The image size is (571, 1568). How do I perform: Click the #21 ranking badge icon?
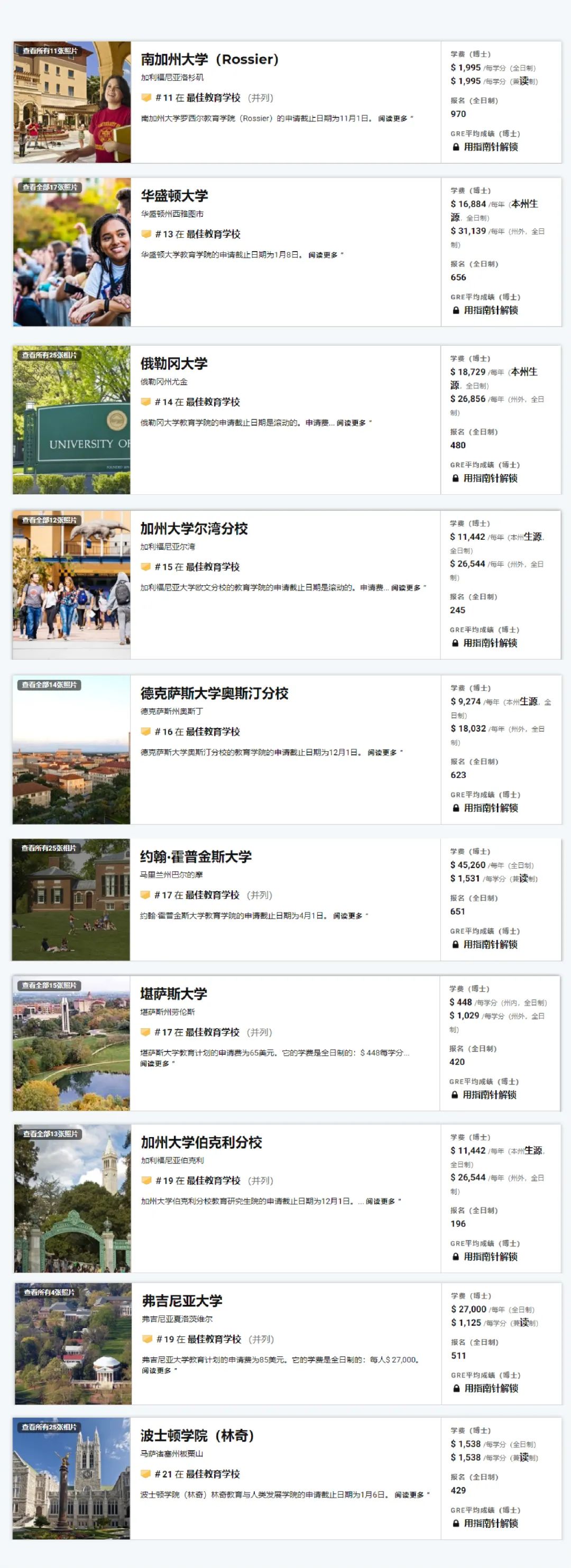145,1474
